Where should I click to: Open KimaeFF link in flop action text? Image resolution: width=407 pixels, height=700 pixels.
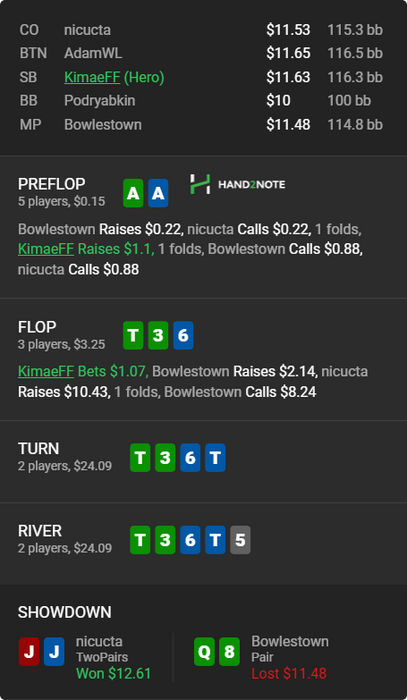[x=46, y=371]
